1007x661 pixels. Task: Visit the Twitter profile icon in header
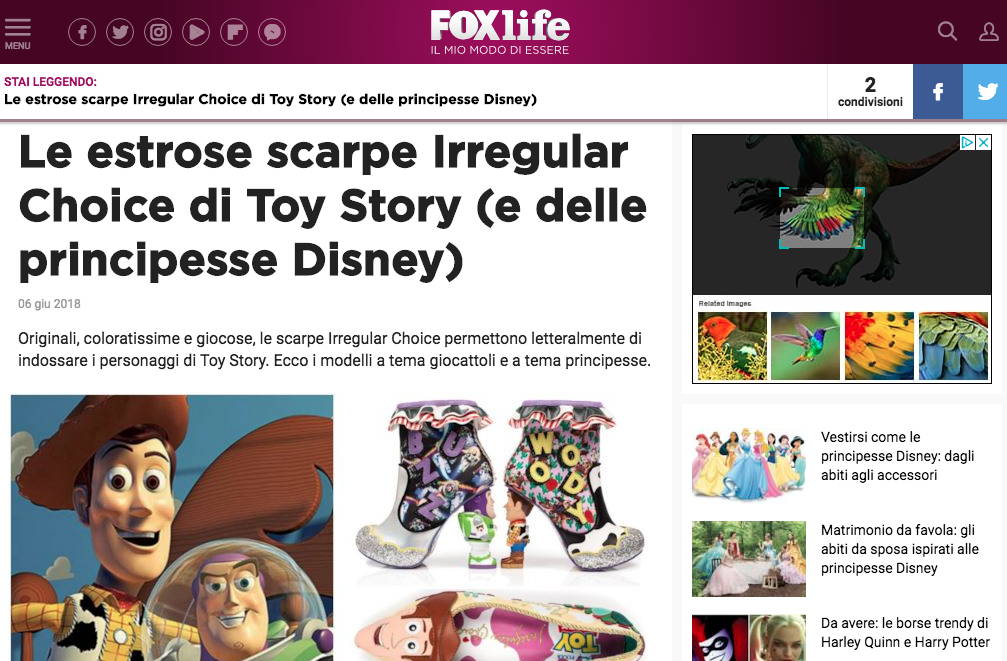[120, 32]
